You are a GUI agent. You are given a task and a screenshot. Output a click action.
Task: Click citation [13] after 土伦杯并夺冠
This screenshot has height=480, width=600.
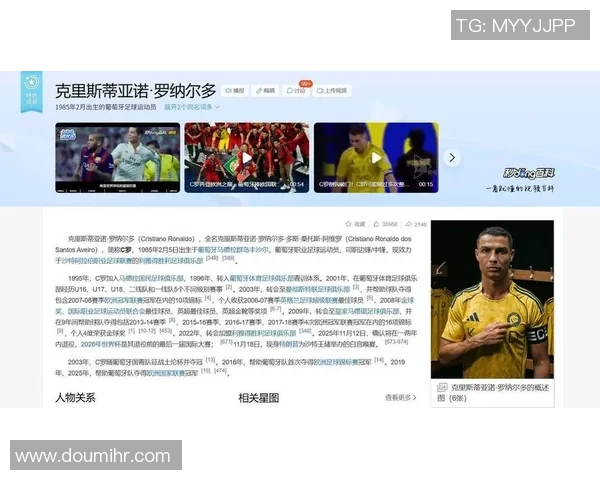coord(210,360)
